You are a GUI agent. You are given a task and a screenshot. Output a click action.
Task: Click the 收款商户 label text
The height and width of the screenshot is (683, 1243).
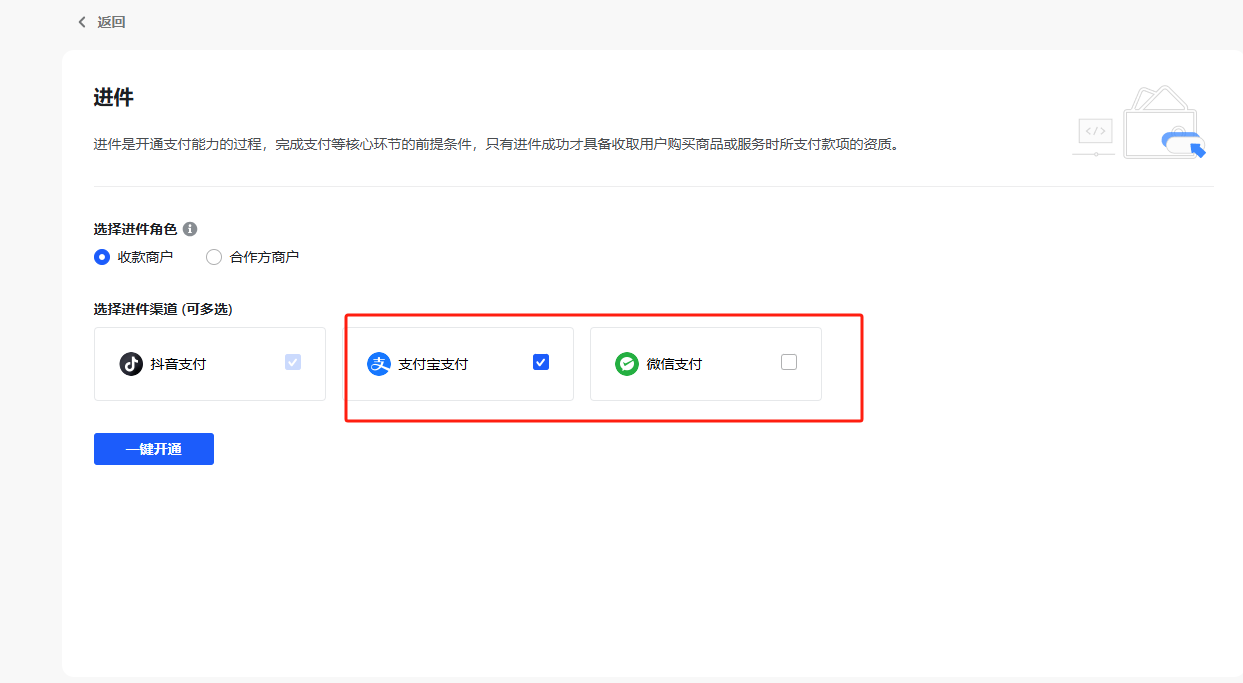coord(145,257)
